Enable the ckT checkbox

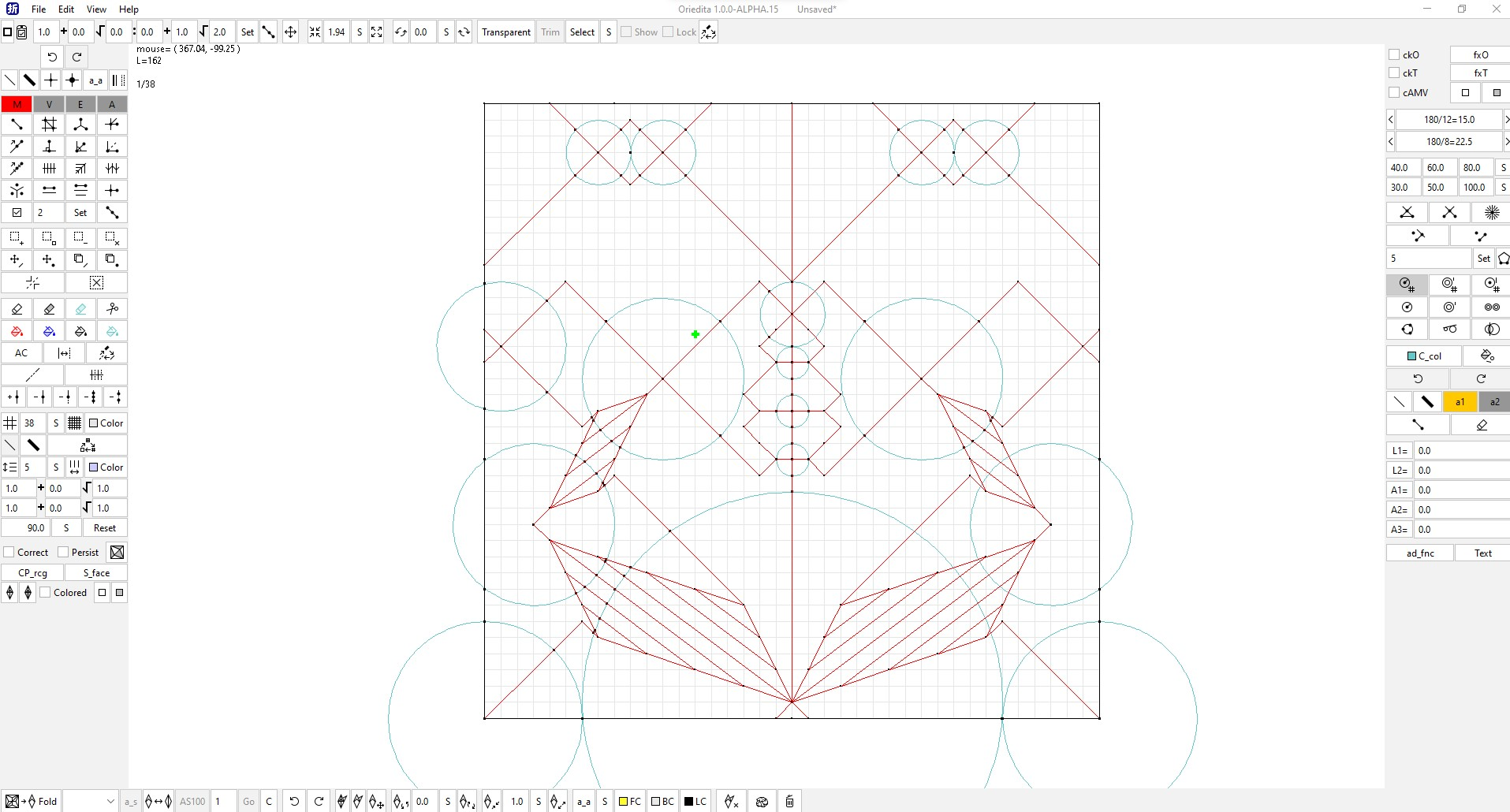[1394, 73]
